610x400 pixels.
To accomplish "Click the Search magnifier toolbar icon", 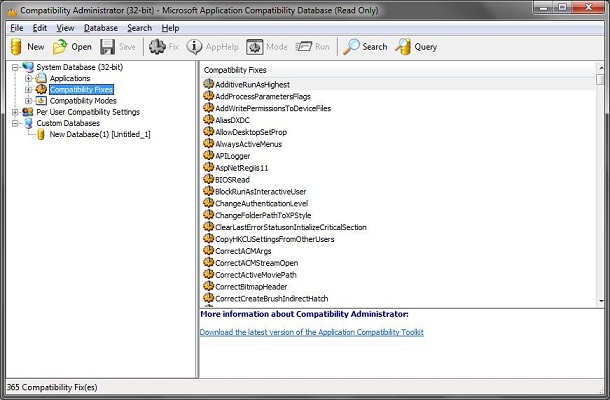I will (351, 47).
